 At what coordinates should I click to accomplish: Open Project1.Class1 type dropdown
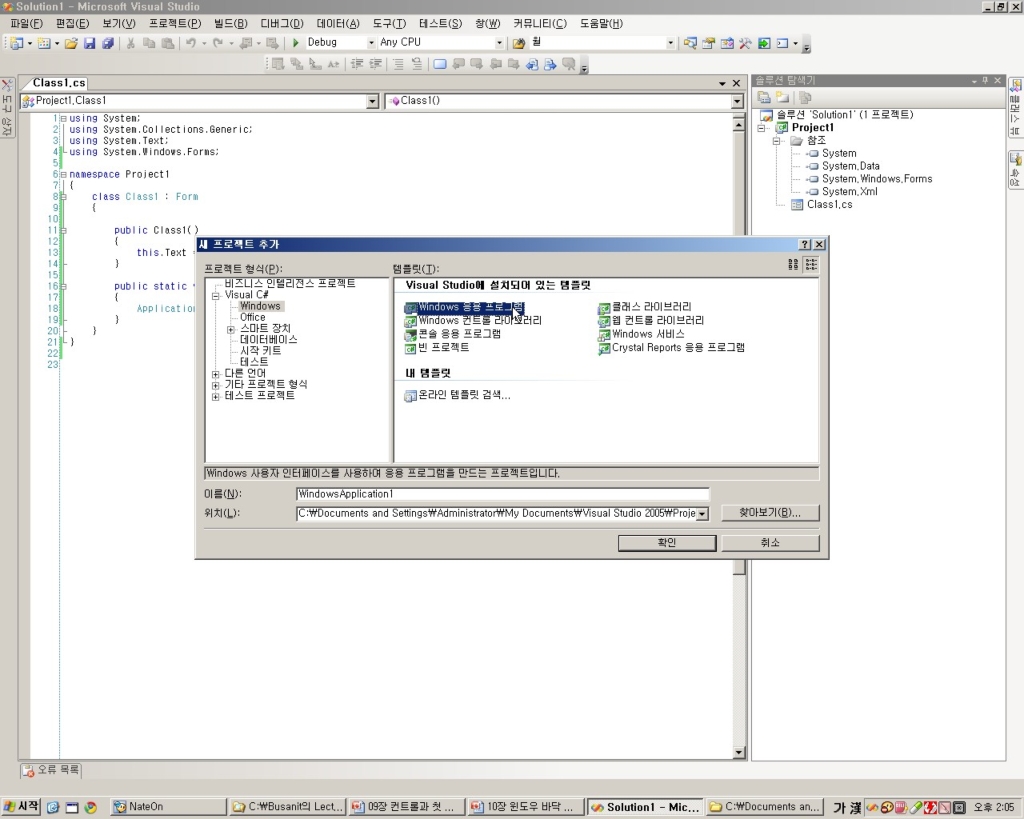click(x=372, y=101)
